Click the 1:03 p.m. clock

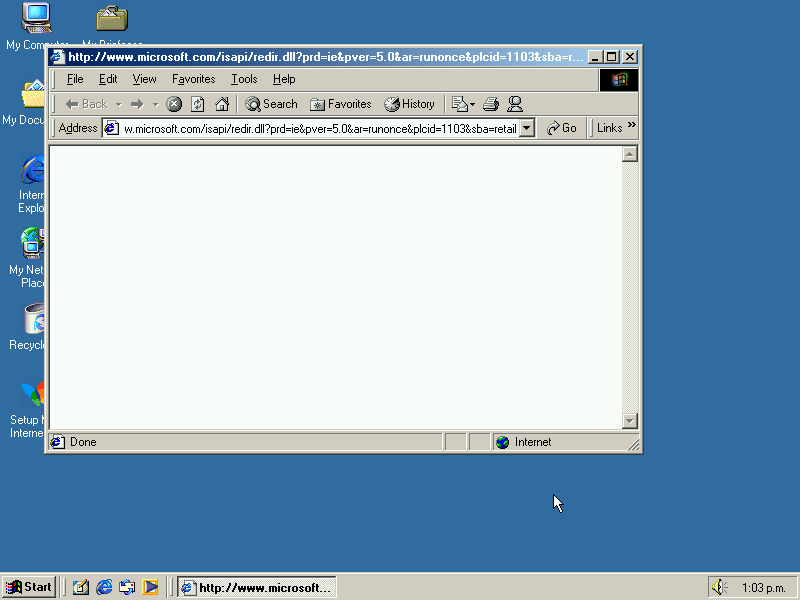(x=763, y=588)
